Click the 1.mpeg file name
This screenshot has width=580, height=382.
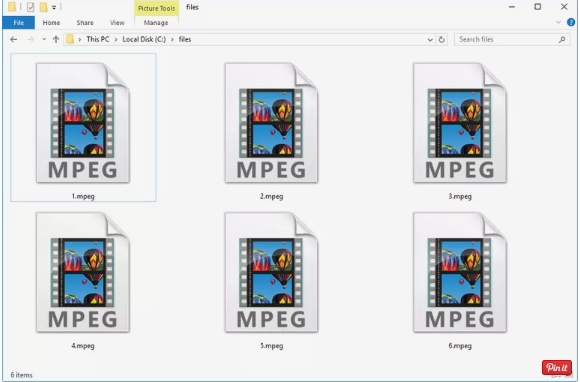[83, 196]
